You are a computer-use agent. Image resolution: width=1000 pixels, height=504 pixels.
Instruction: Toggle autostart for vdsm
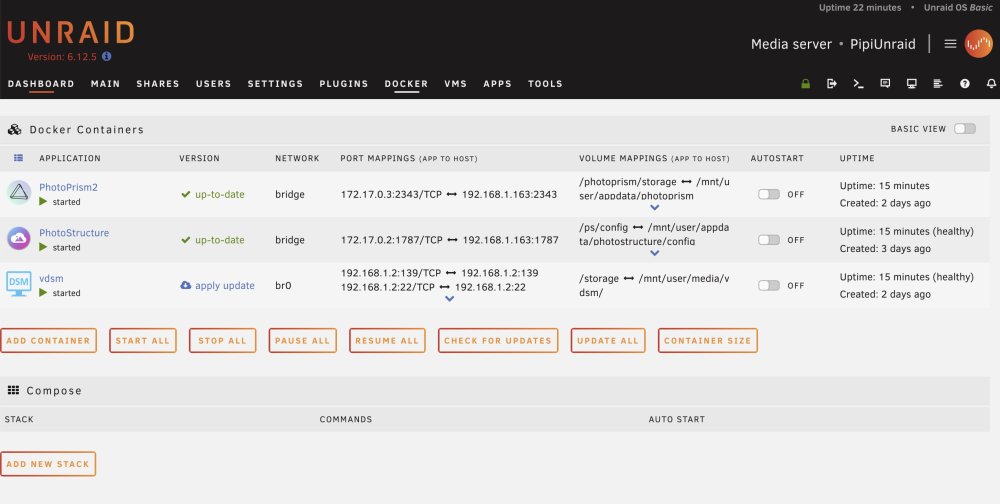pyautogui.click(x=768, y=285)
